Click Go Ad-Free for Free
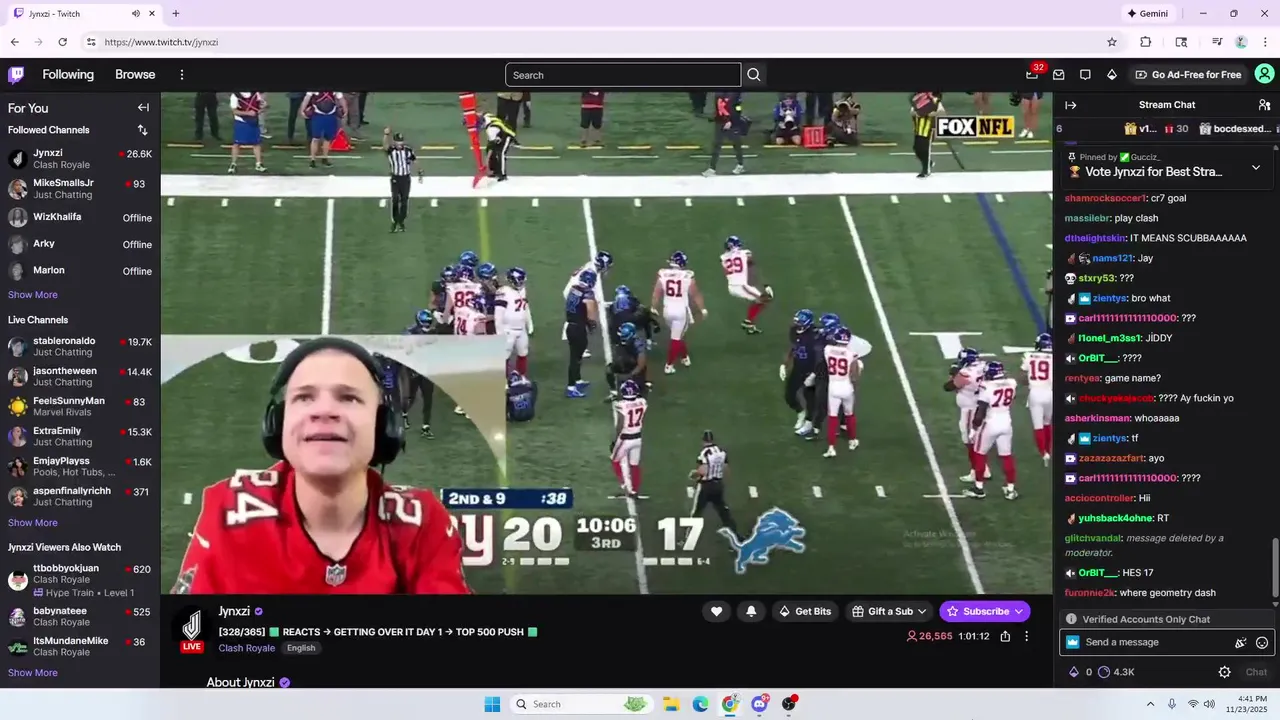This screenshot has height=720, width=1280. [x=1188, y=75]
